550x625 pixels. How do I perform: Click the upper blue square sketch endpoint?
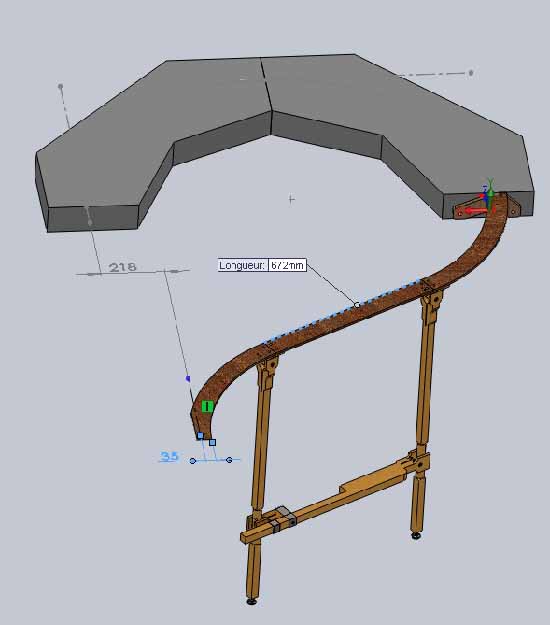[x=200, y=436]
